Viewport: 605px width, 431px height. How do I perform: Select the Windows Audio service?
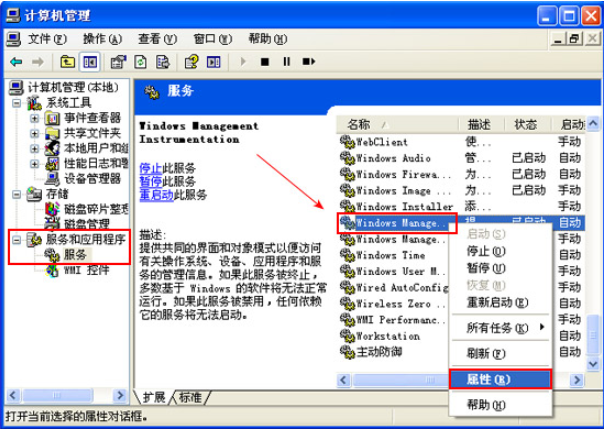[462, 158]
